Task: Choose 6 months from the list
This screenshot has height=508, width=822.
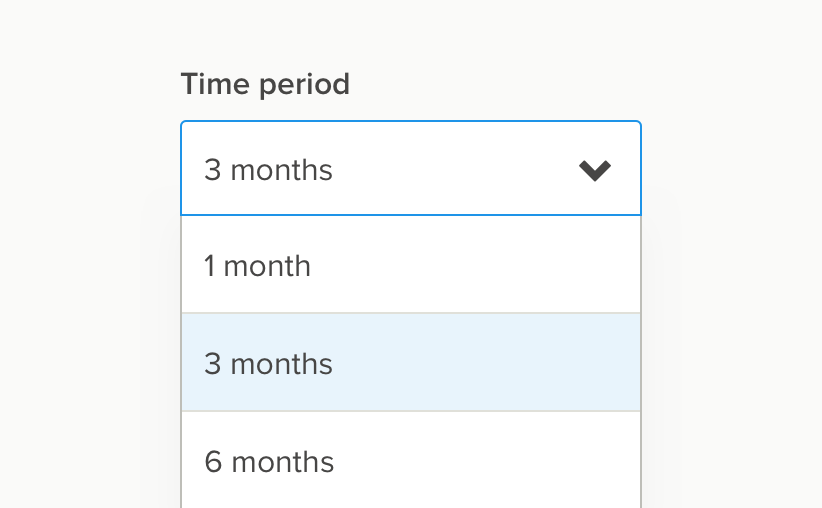Action: click(410, 462)
